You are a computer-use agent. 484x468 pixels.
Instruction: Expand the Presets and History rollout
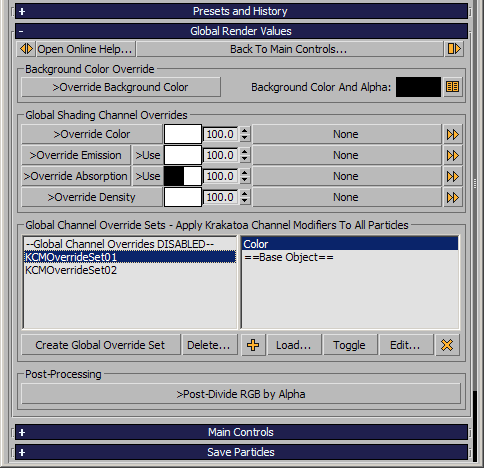[x=241, y=11]
